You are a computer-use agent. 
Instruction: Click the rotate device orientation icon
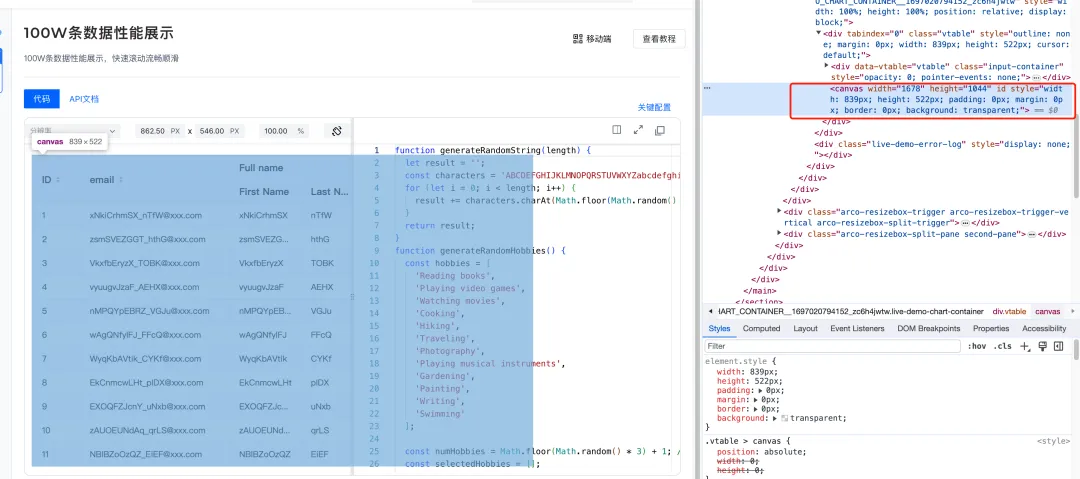point(337,131)
